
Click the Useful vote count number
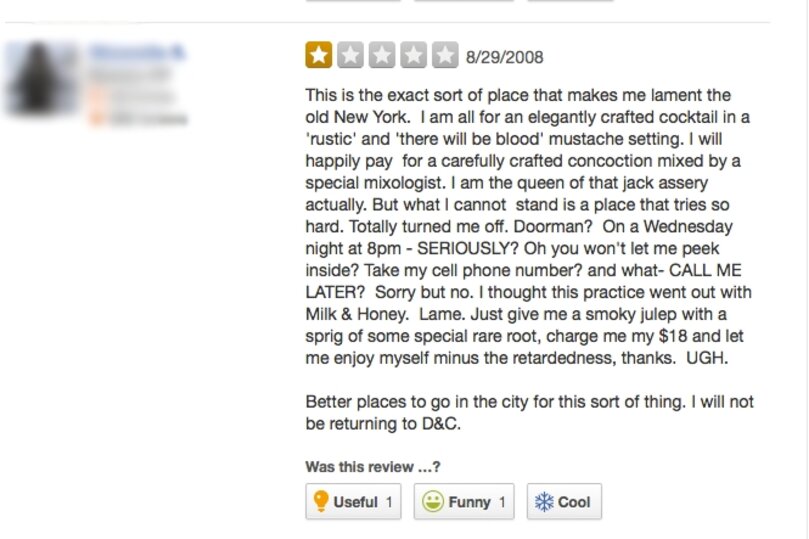point(389,502)
